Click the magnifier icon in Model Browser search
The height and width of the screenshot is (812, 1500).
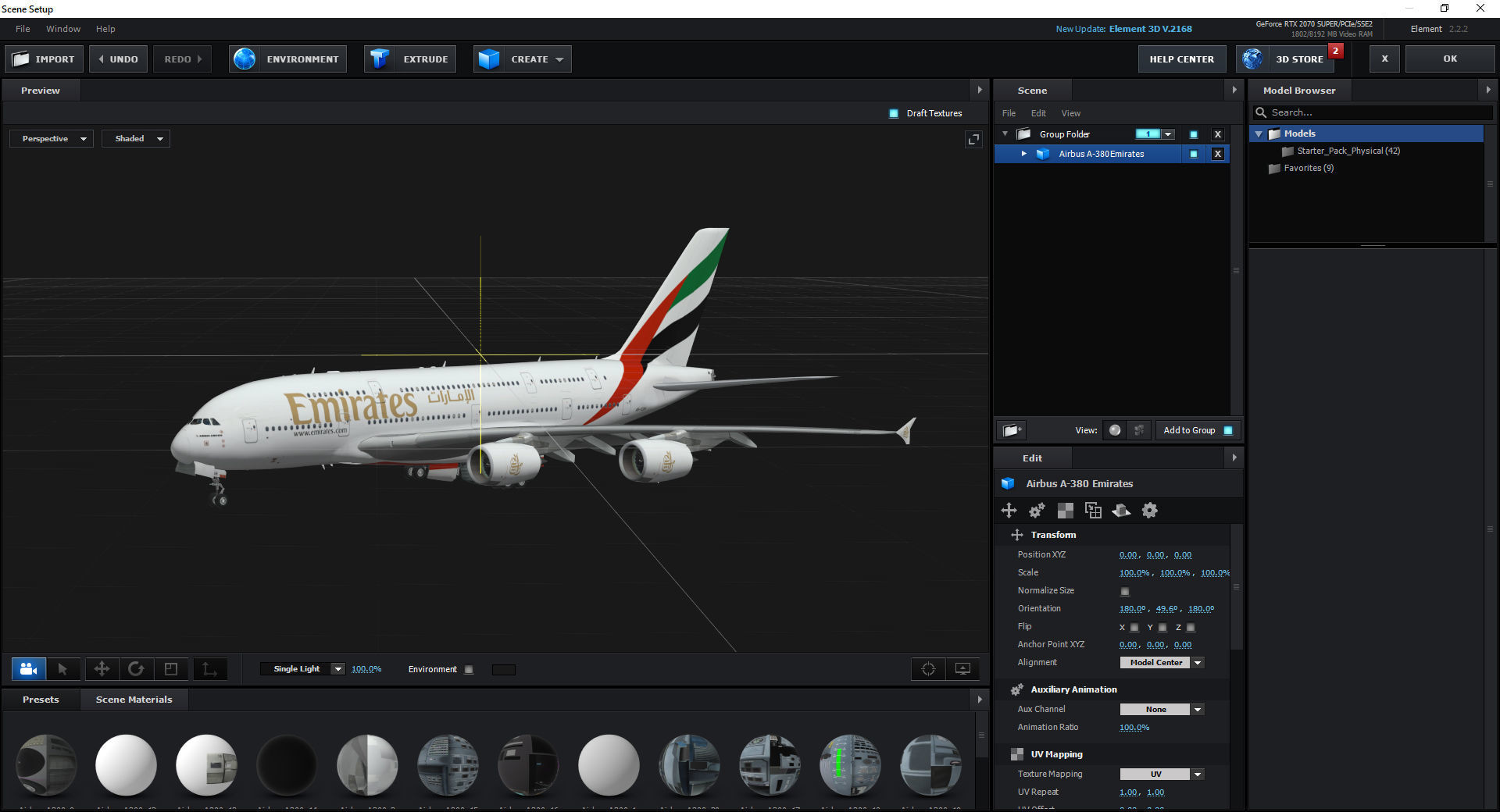click(x=1260, y=112)
